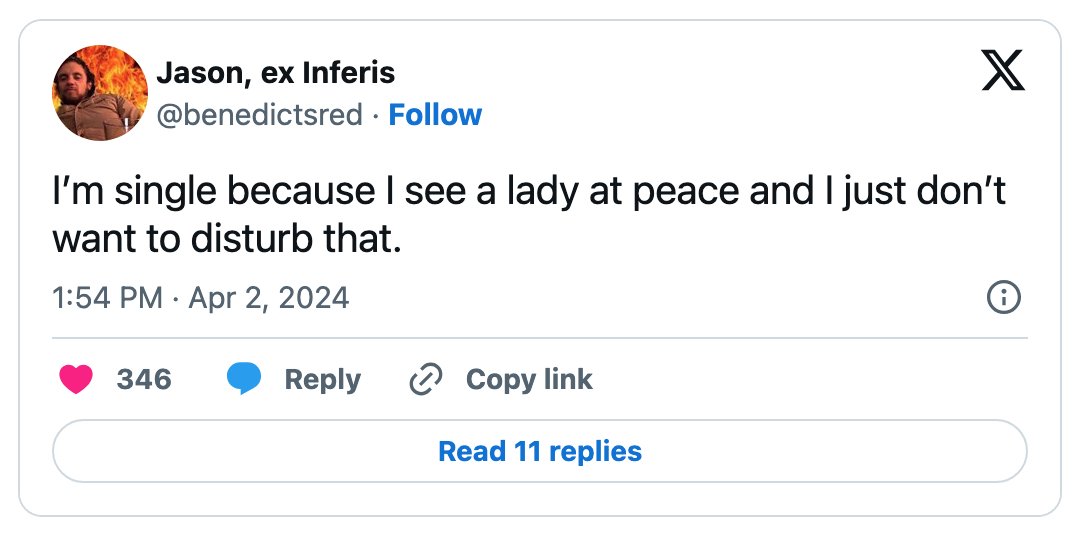The height and width of the screenshot is (539, 1087).
Task: Open the tweet via its 1:54 PM time
Action: pos(107,298)
